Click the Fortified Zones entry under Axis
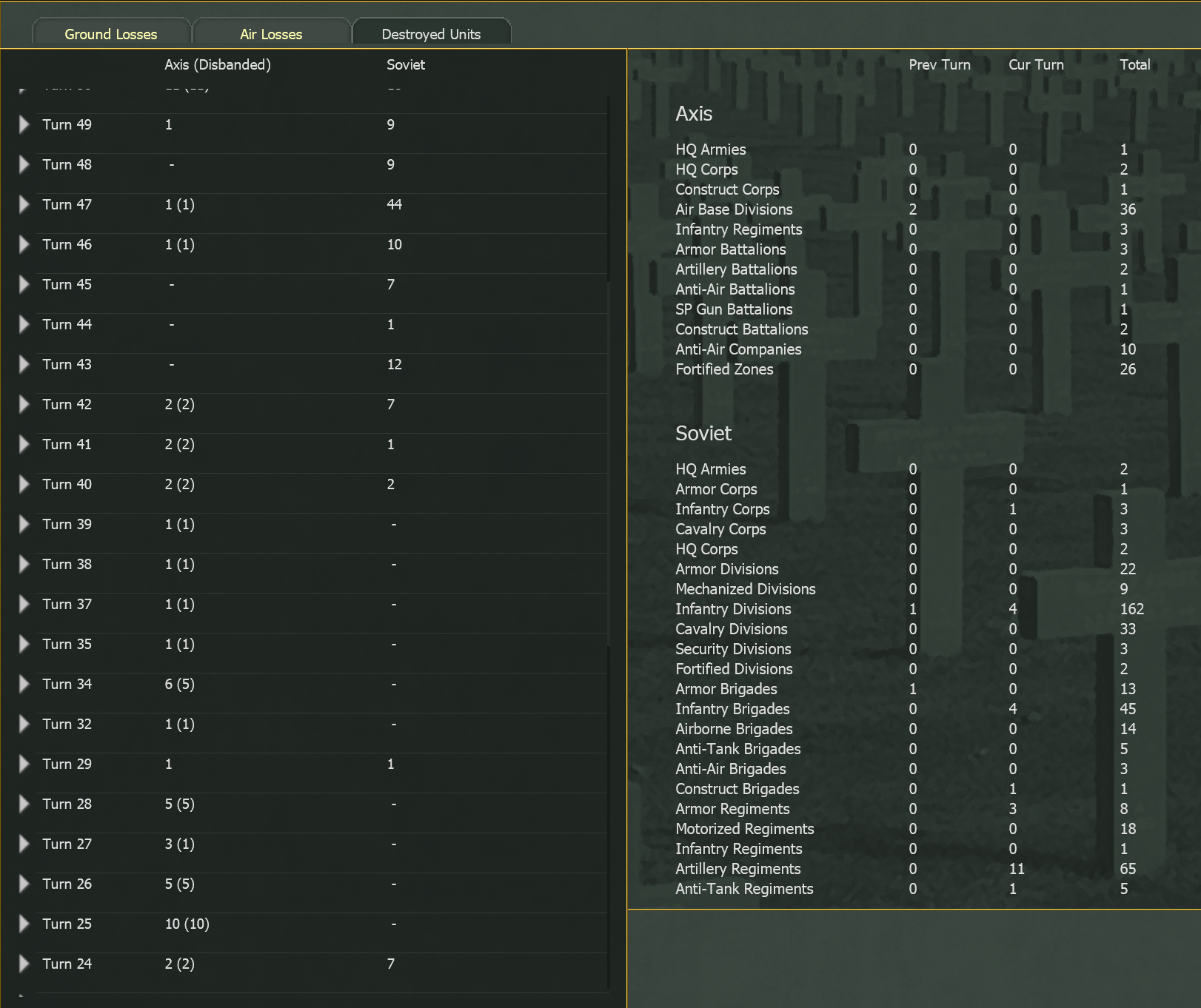Viewport: 1201px width, 1008px height. (x=724, y=369)
